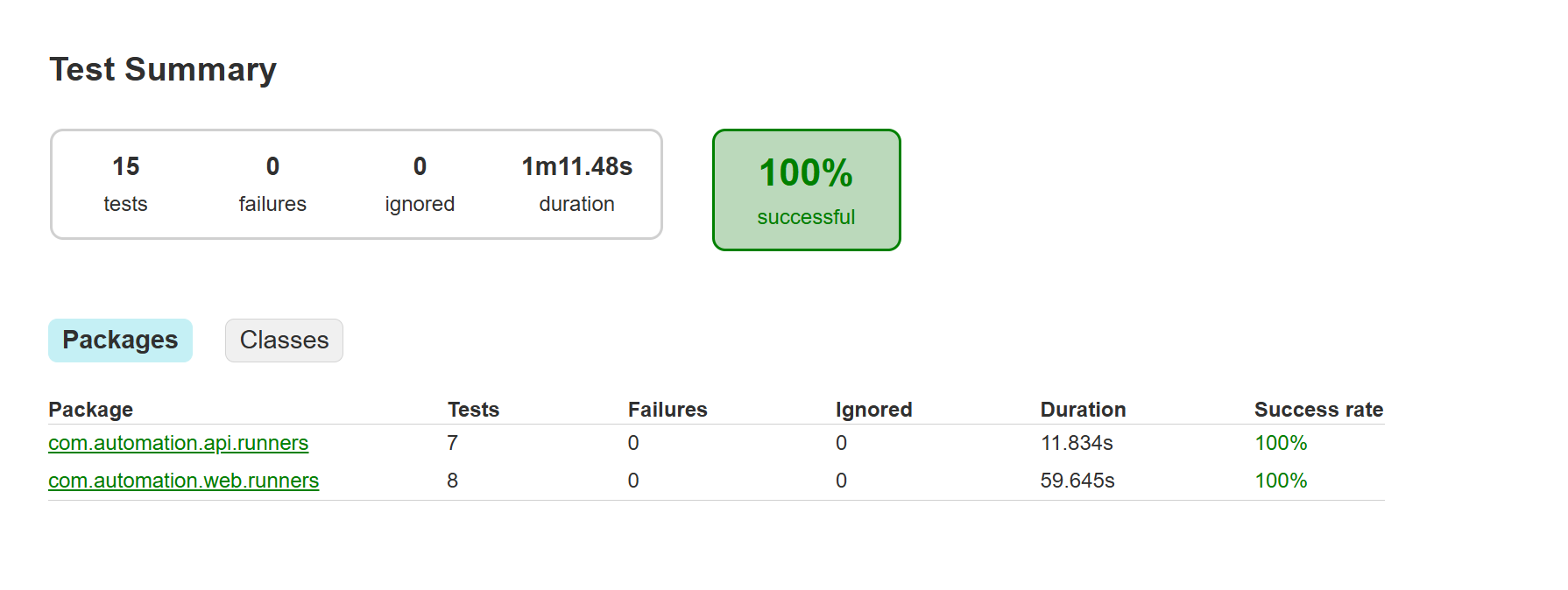Click the Success rate column header
This screenshot has height=590, width=1568.
click(x=1318, y=410)
